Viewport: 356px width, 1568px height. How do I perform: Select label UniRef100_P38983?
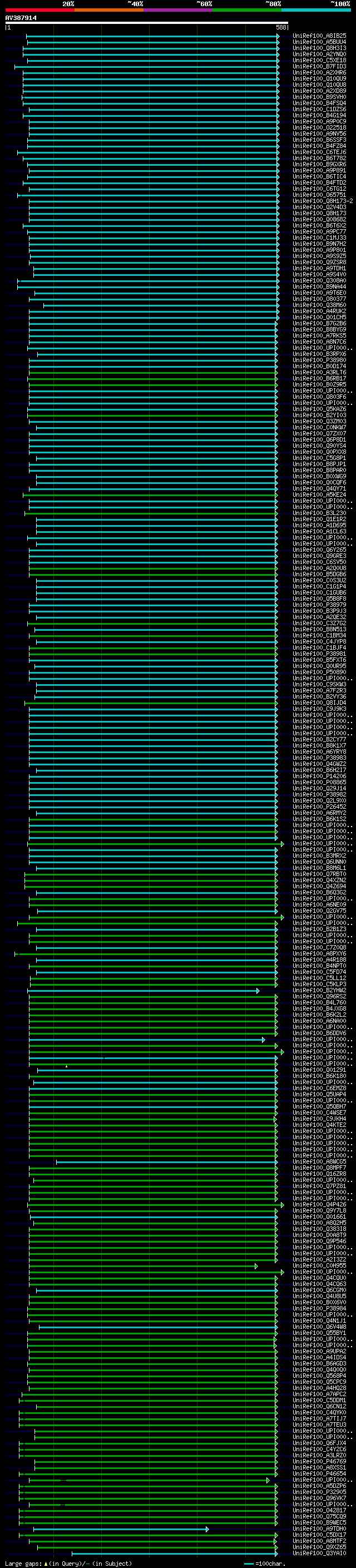point(319,758)
